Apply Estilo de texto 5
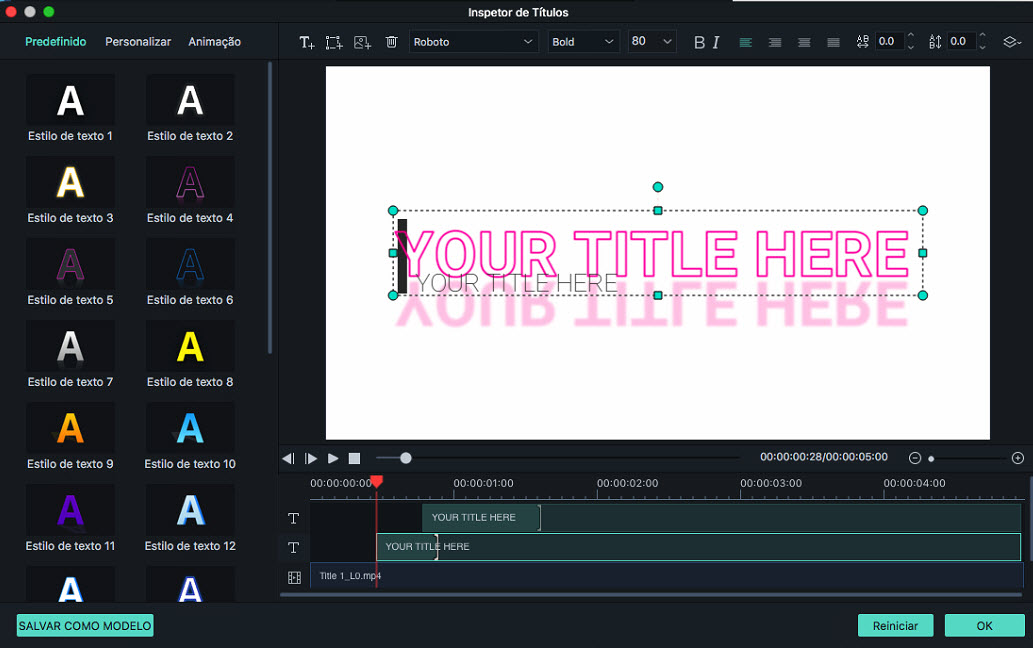Viewport: 1033px width, 648px height. [x=70, y=273]
